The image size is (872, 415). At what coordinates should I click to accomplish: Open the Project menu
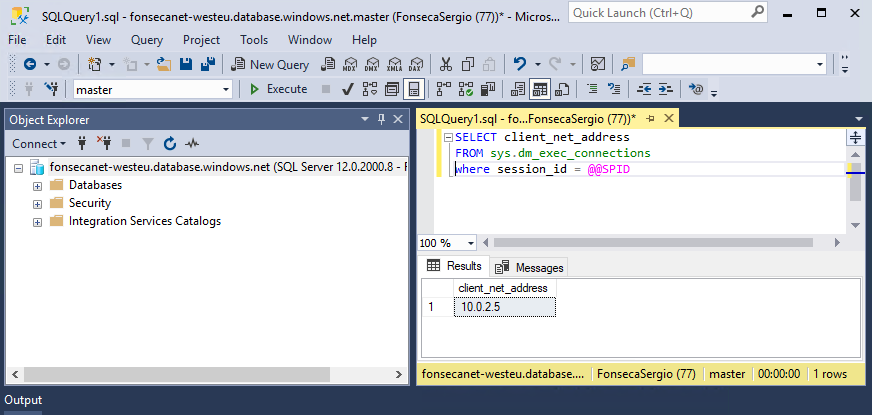(201, 40)
